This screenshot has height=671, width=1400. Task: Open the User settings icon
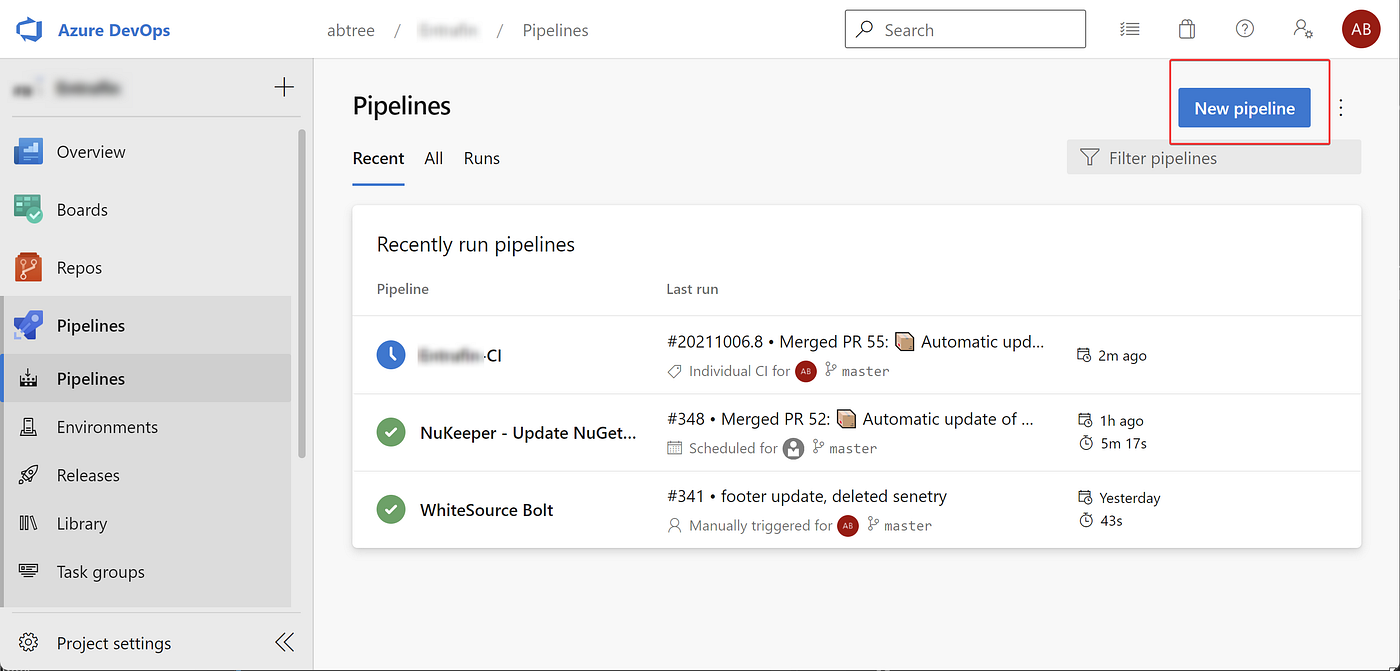1303,29
